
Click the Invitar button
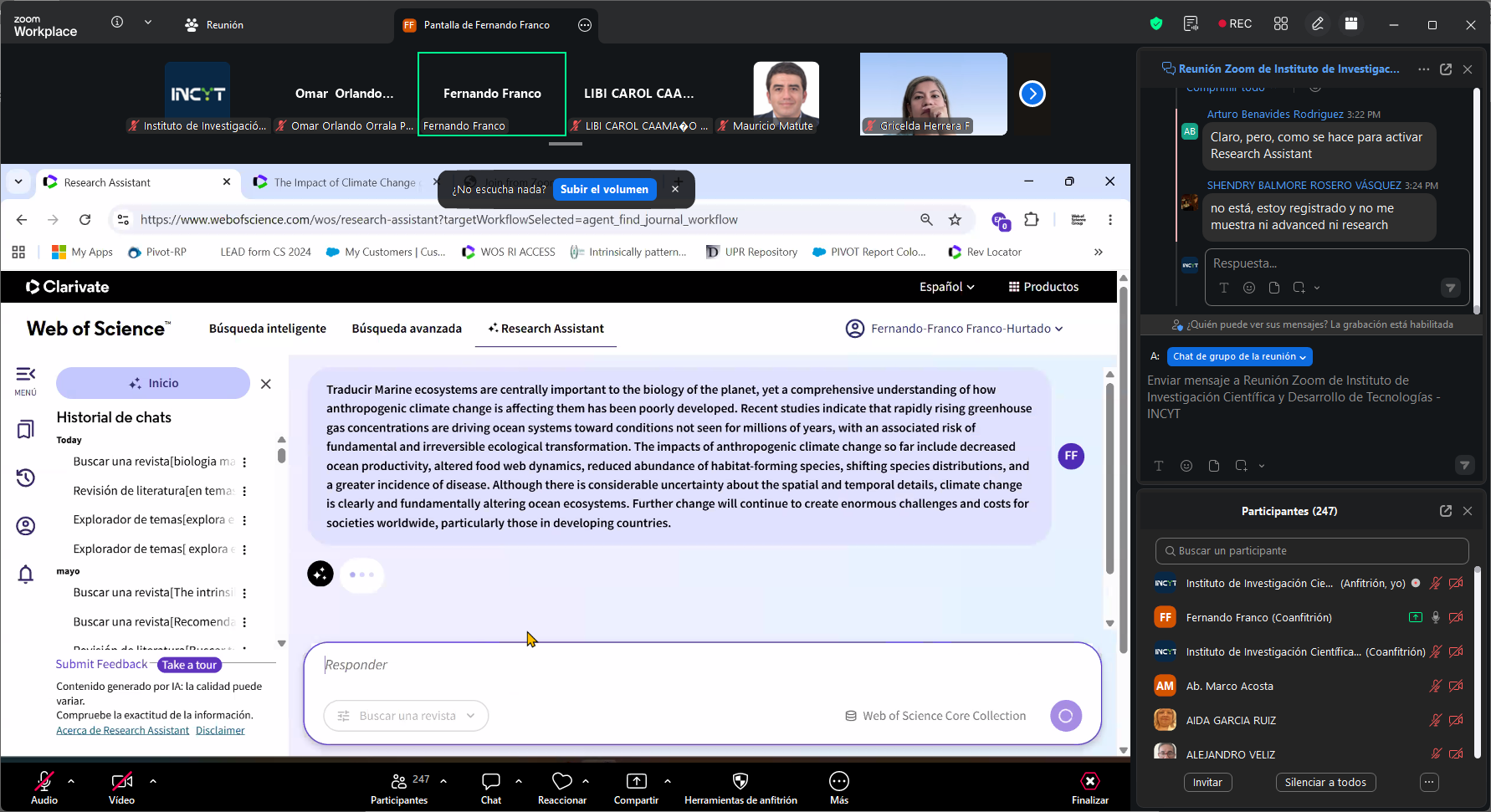pos(1207,783)
